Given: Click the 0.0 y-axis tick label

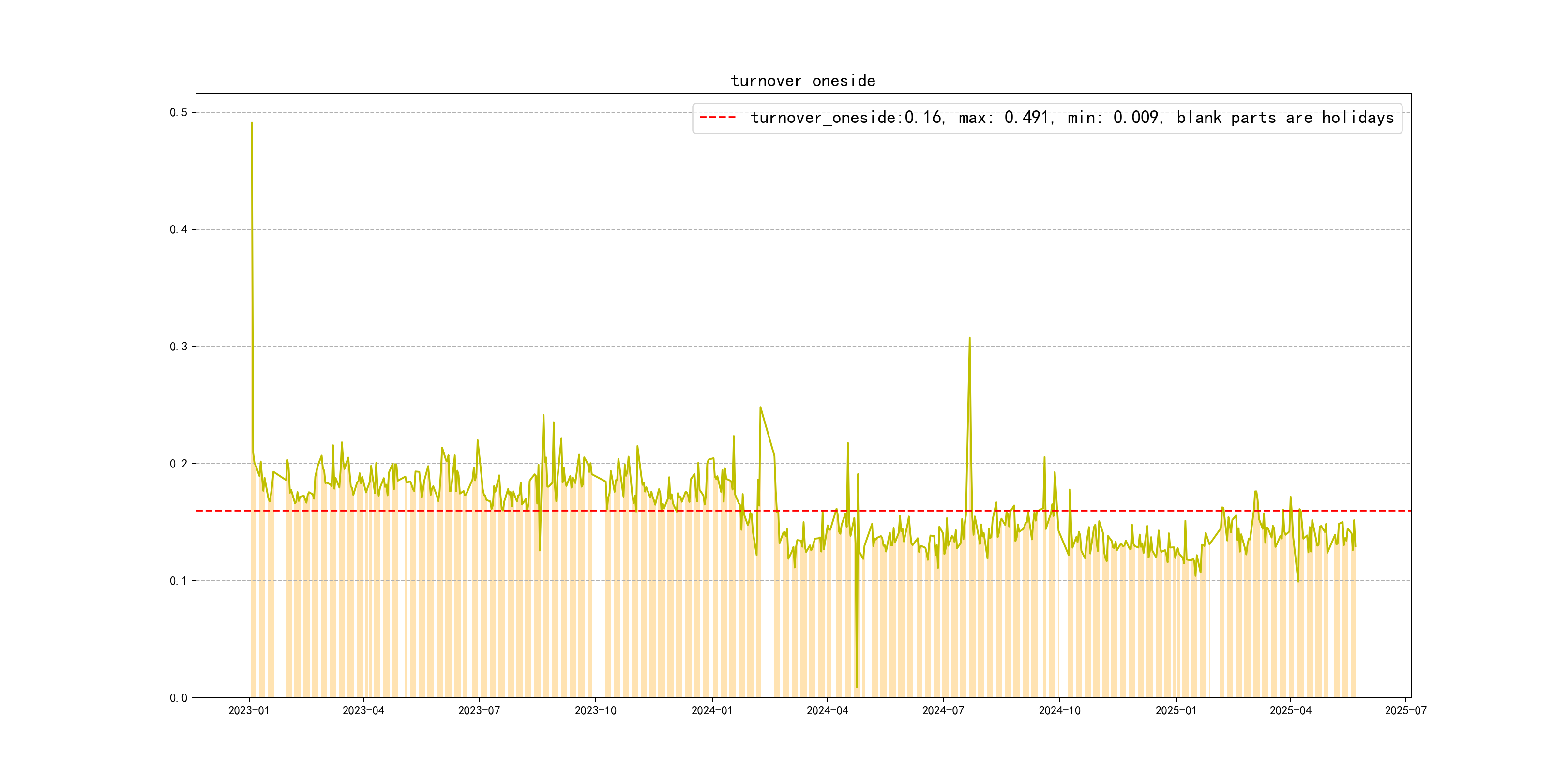Looking at the screenshot, I should tap(179, 698).
